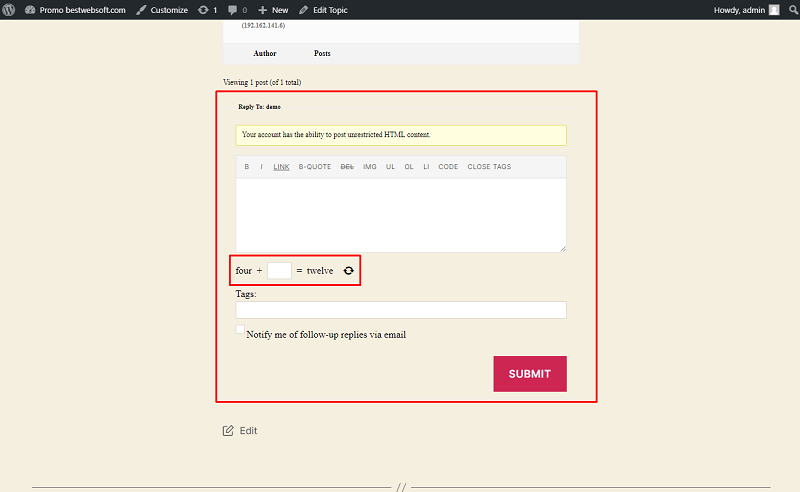Viewport: 800px width, 492px height.
Task: Click the OL list quicktag button
Action: coord(409,167)
